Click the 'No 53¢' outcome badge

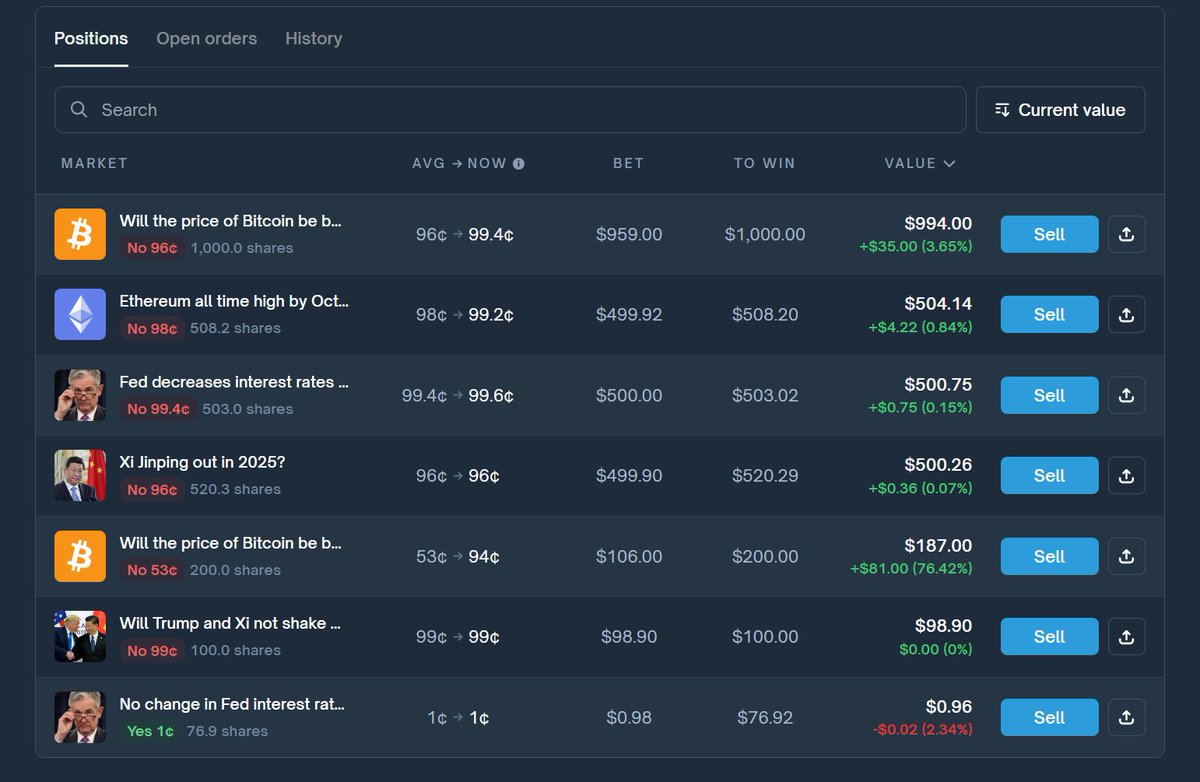pos(152,570)
